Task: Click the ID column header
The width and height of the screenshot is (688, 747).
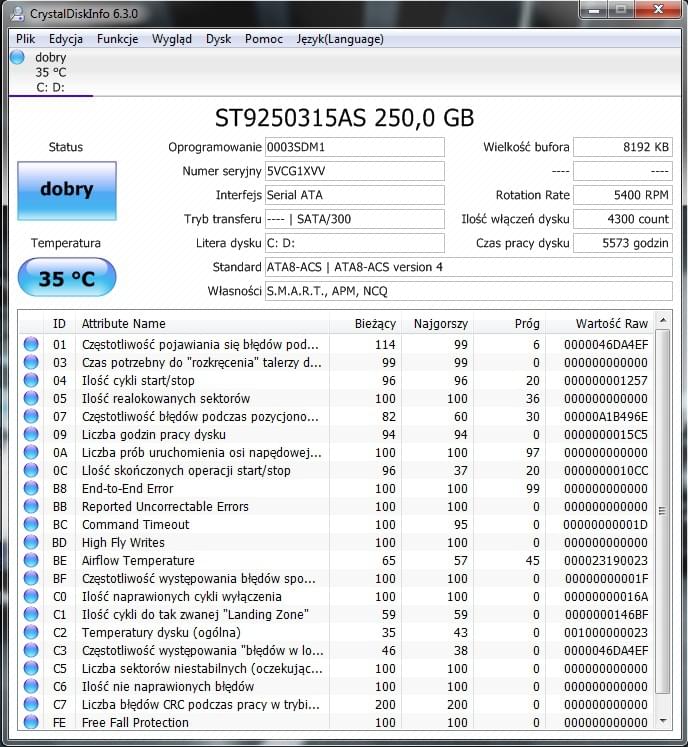Action: (59, 323)
